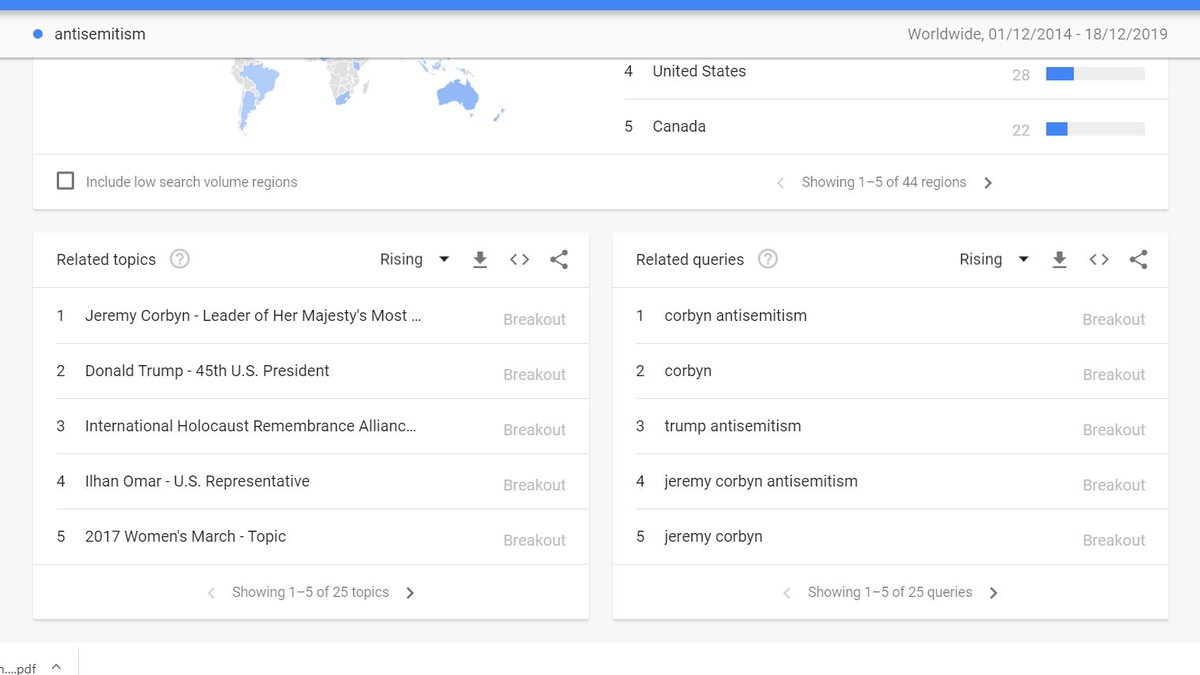1200x675 pixels.
Task: Select the Canada region row
Action: tap(896, 127)
